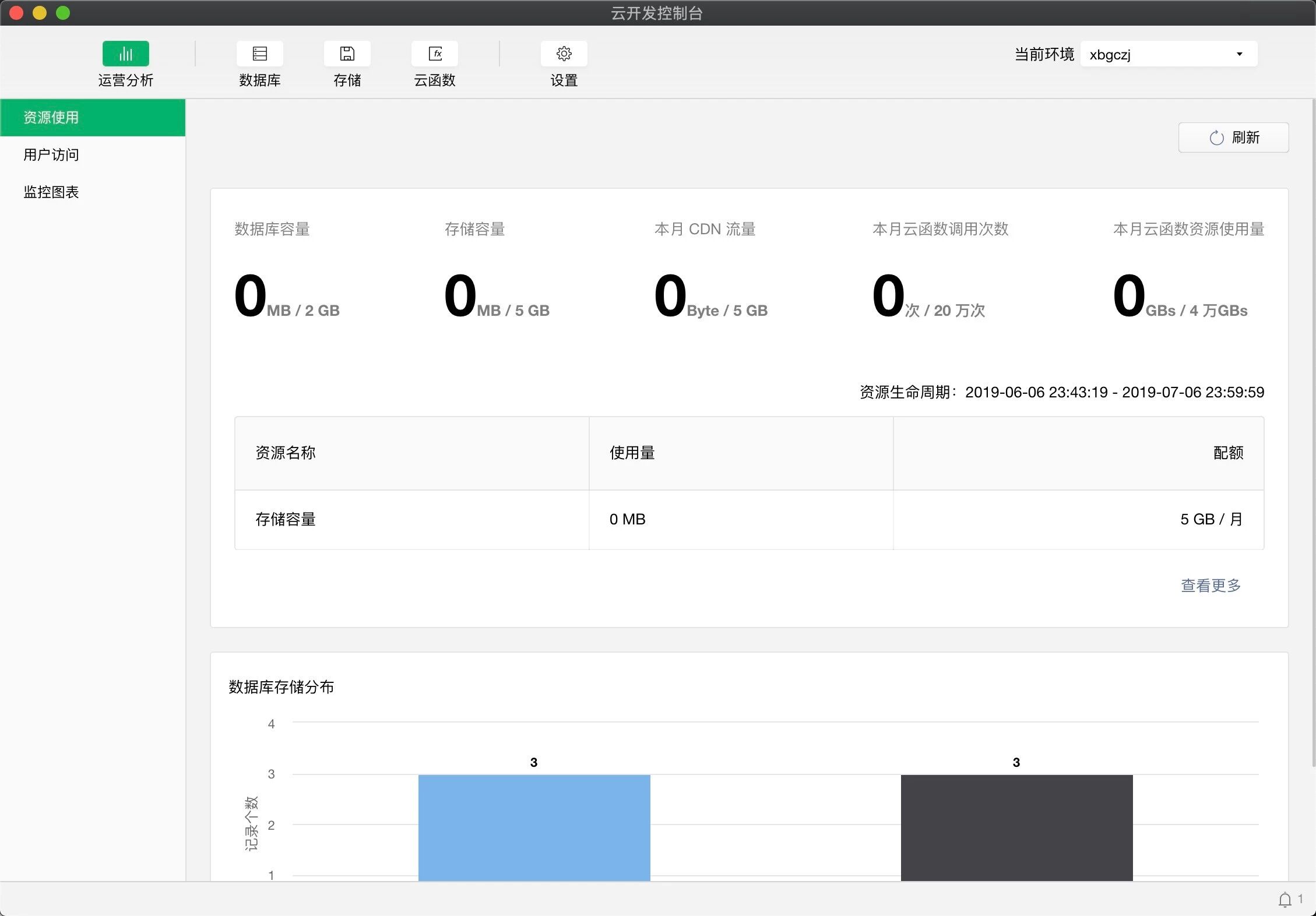This screenshot has width=1316, height=916.
Task: Open the 设置 gear icon
Action: [564, 54]
